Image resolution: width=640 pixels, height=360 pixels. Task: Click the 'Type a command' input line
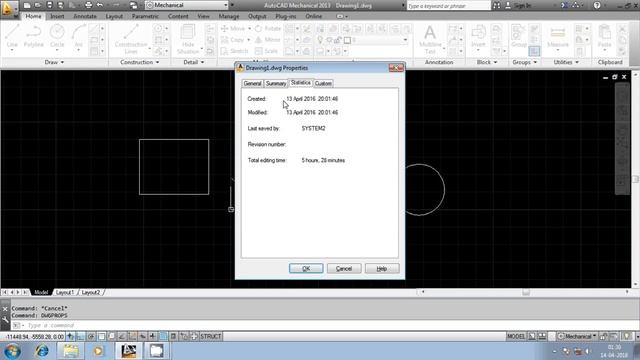(324, 325)
